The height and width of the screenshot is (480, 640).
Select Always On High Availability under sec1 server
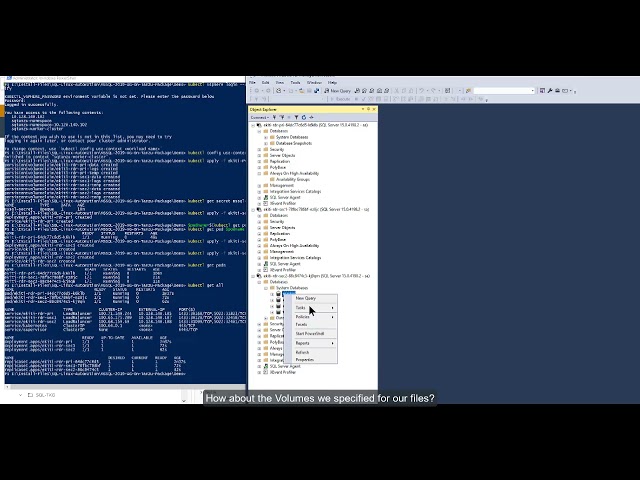pyautogui.click(x=294, y=246)
